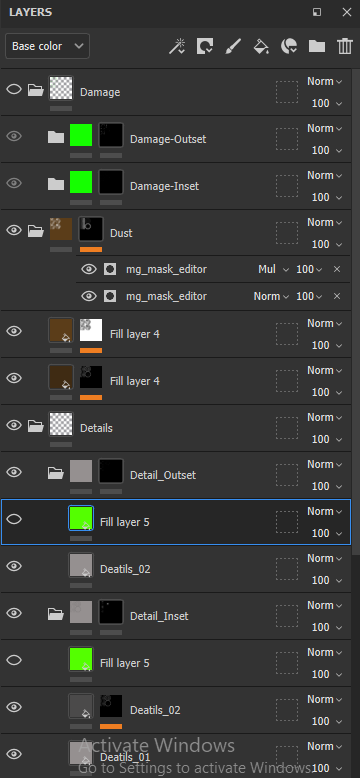Image resolution: width=360 pixels, height=778 pixels.
Task: Show the Damage-Outset layer
Action: click(14, 136)
